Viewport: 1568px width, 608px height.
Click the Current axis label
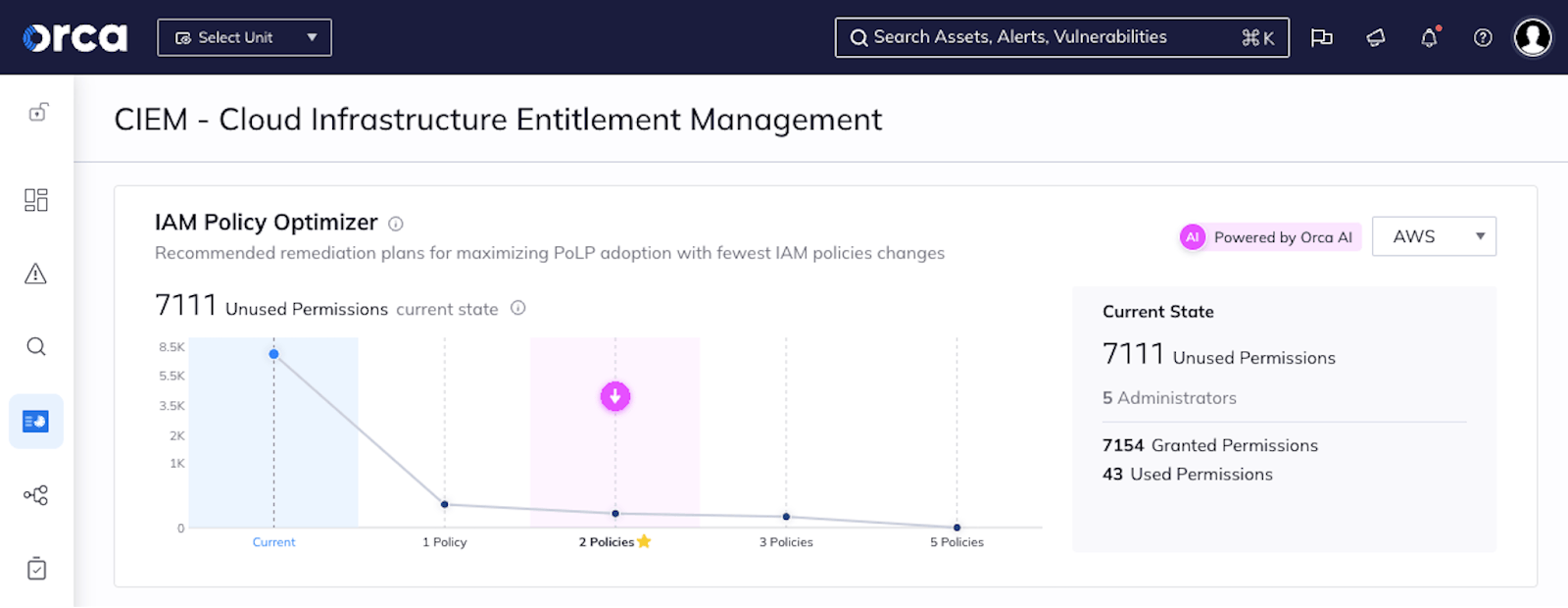(273, 542)
